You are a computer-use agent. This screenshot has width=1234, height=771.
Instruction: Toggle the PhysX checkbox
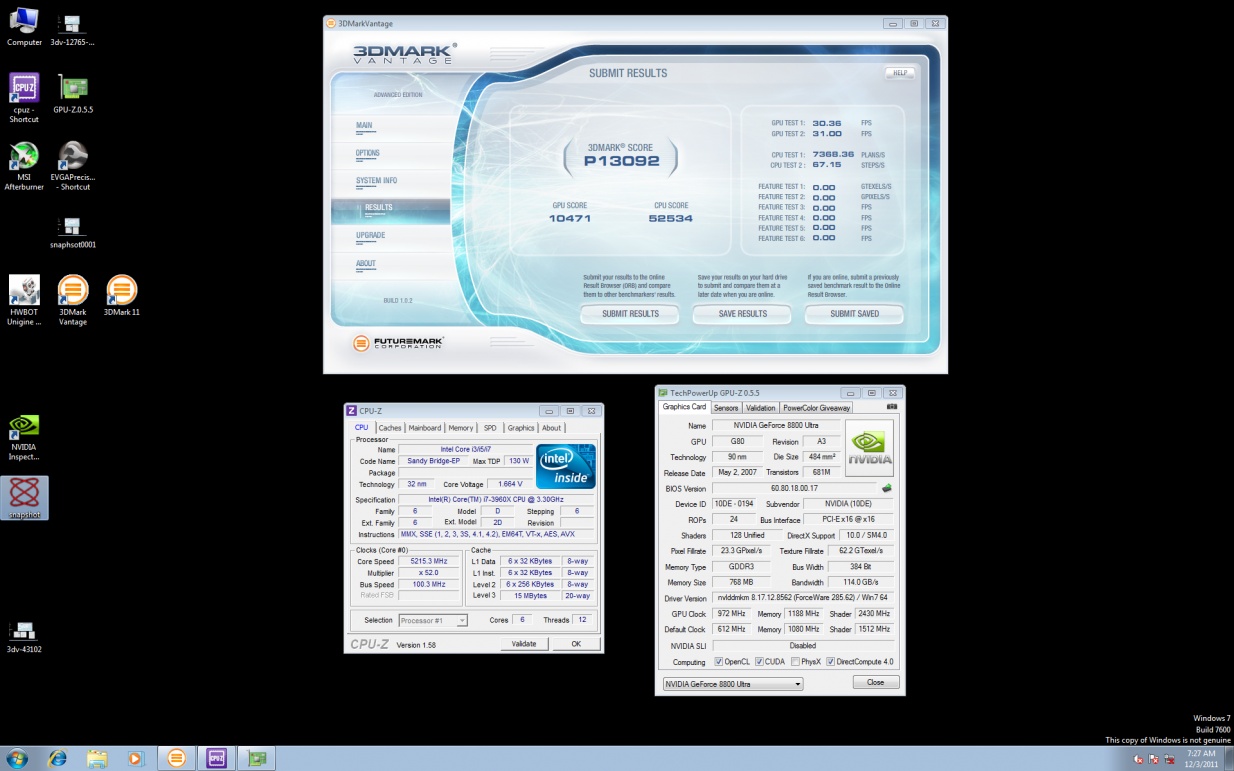tap(795, 662)
